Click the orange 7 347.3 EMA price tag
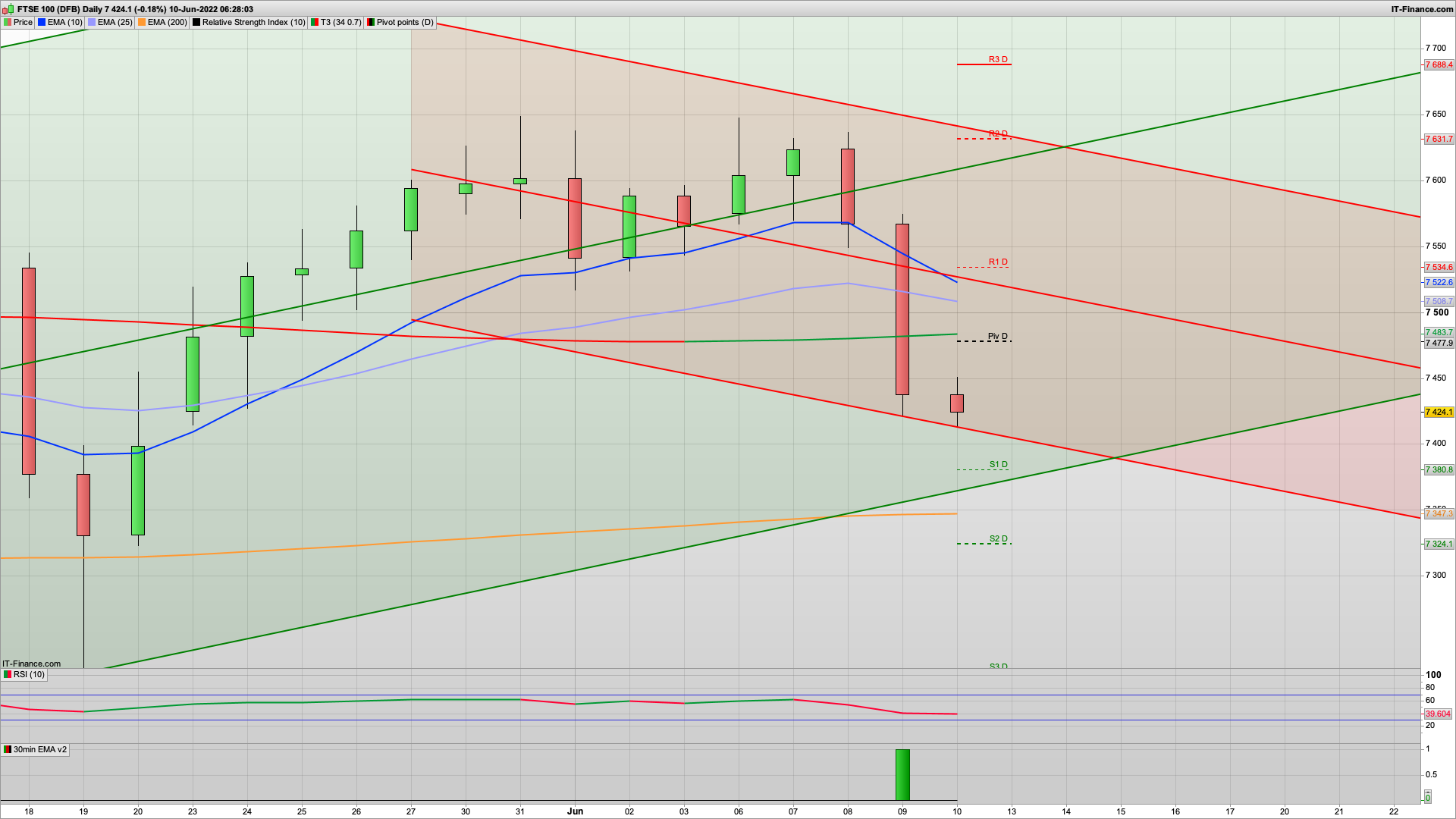The width and height of the screenshot is (1456, 819). tap(1439, 514)
